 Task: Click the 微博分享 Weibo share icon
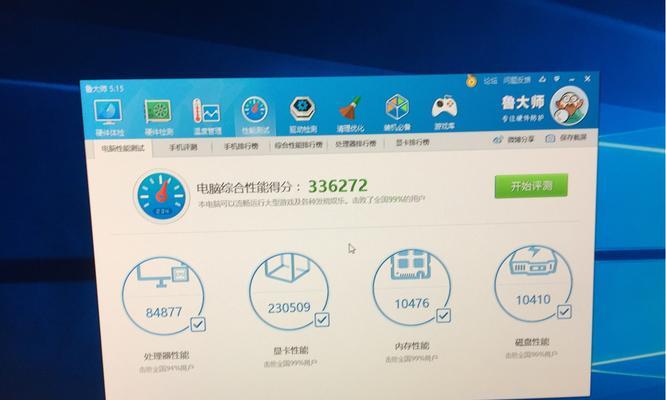pos(497,139)
